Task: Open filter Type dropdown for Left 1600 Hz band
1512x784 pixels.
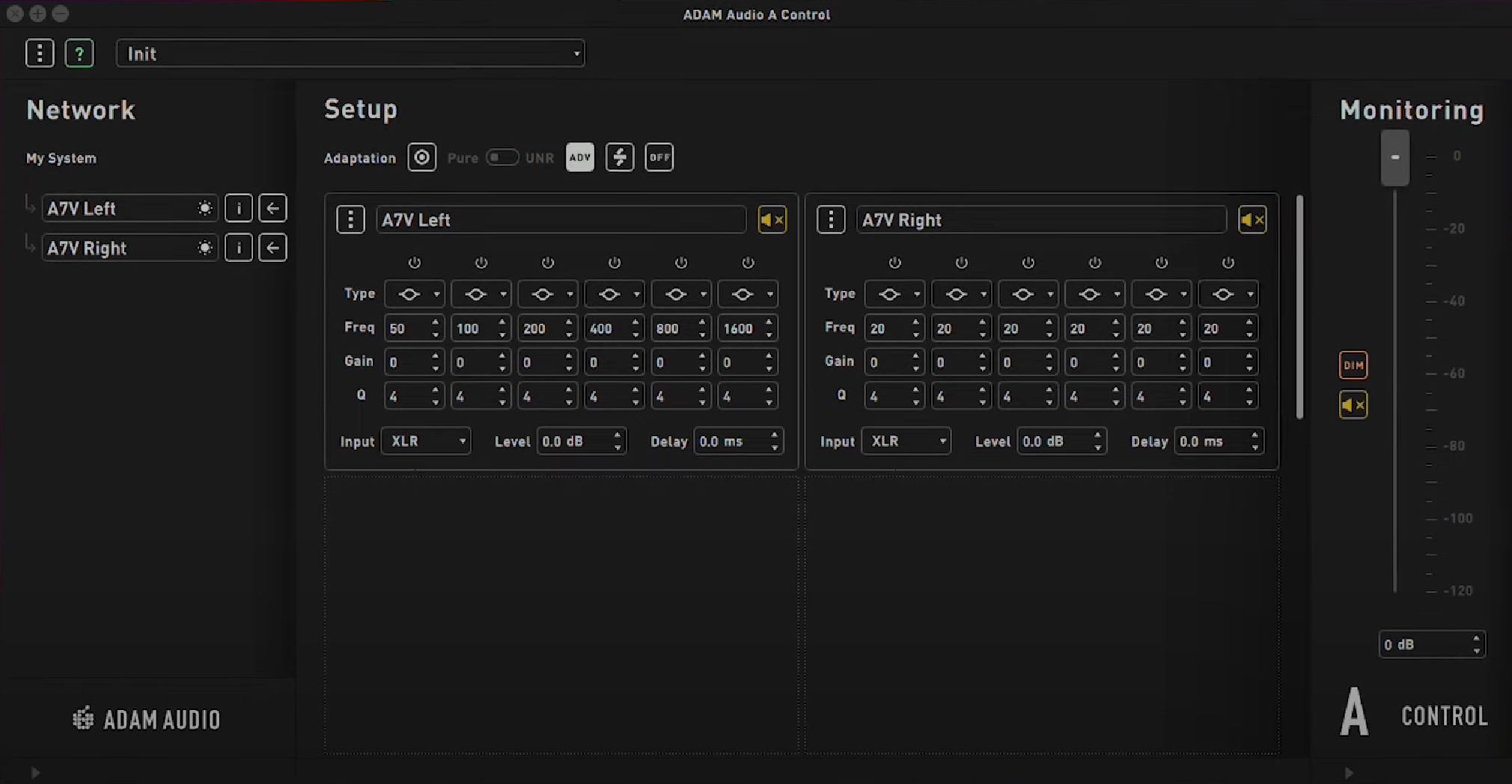Action: (x=748, y=294)
